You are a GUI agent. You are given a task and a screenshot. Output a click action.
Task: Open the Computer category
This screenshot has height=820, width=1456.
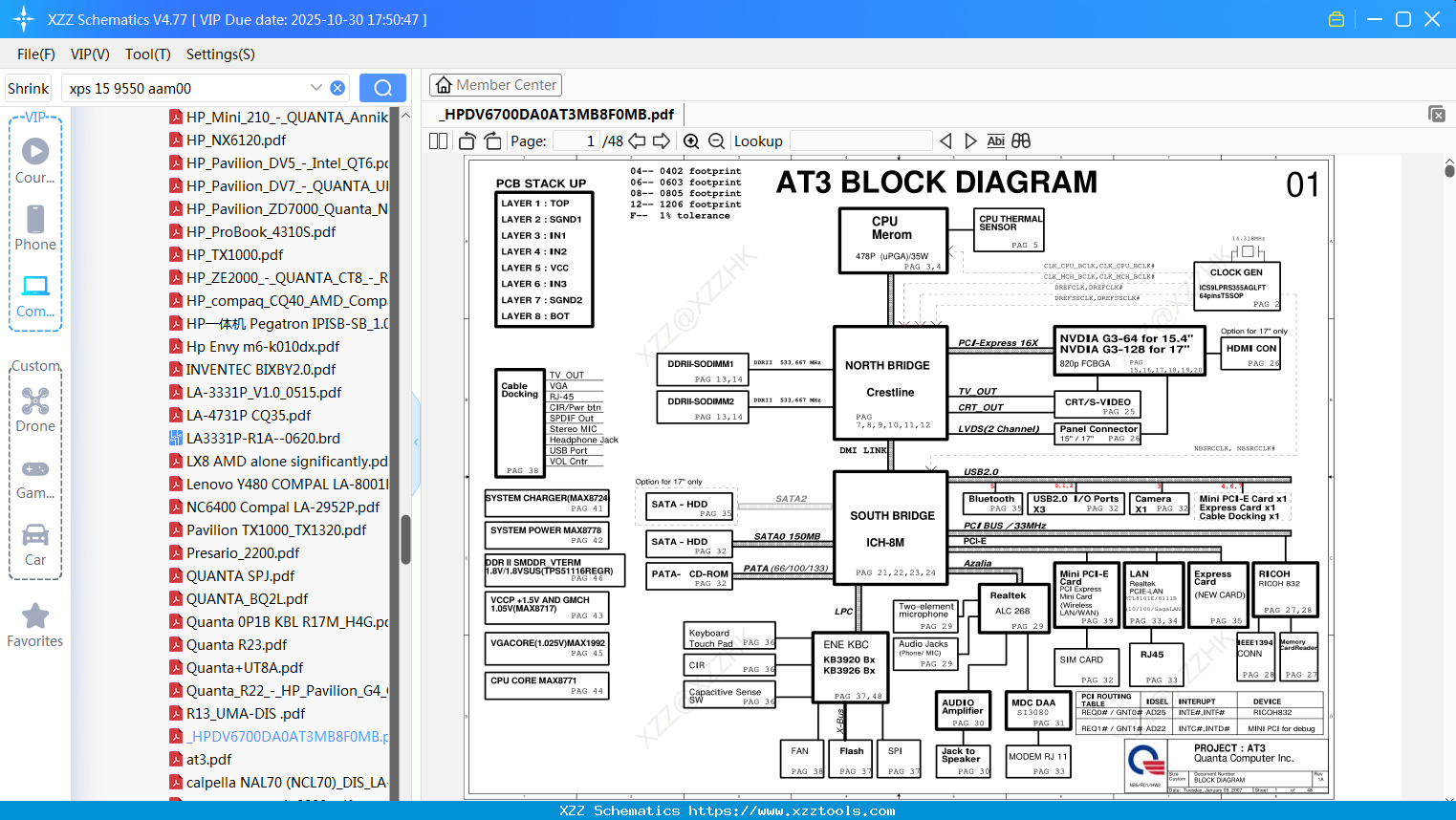pyautogui.click(x=35, y=295)
